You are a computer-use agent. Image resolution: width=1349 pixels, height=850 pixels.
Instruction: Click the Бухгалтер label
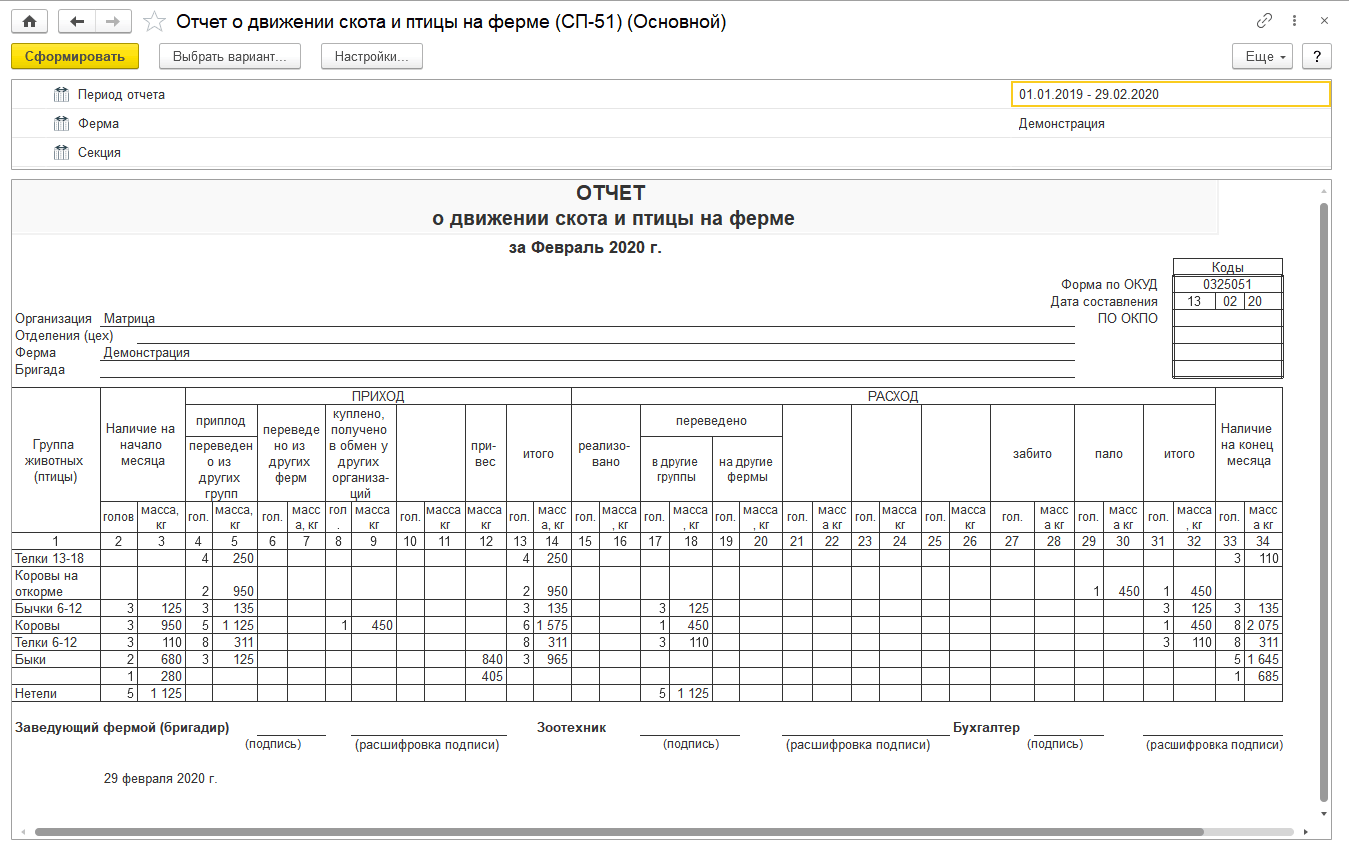pyautogui.click(x=986, y=727)
